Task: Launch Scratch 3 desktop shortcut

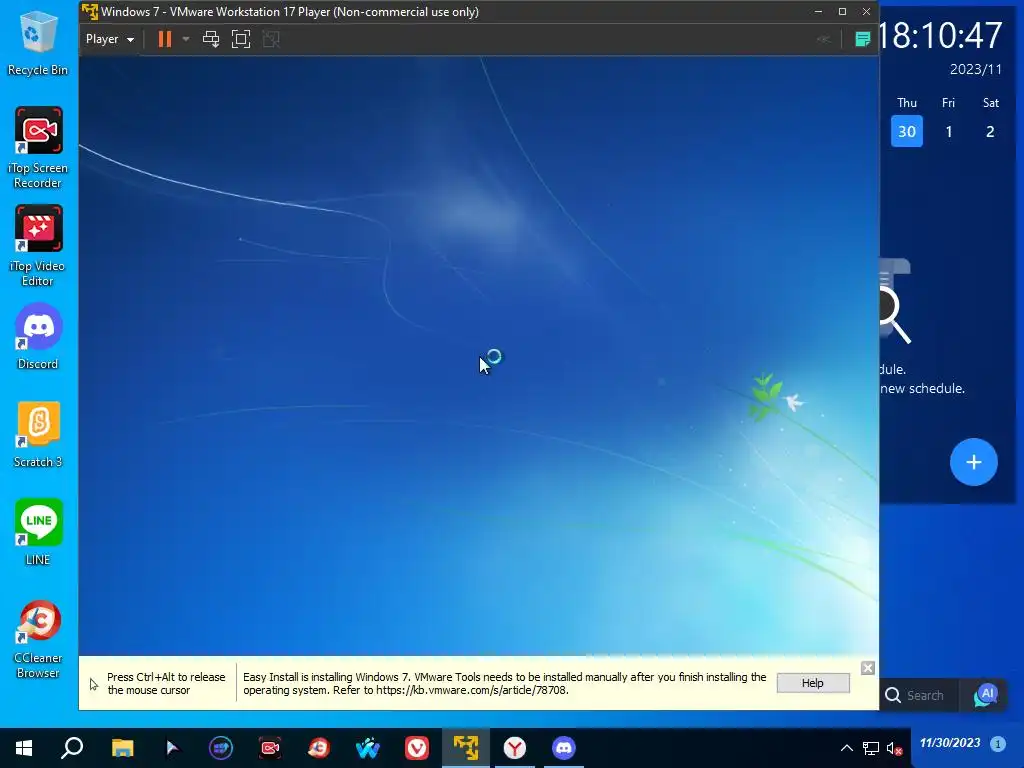Action: (38, 435)
